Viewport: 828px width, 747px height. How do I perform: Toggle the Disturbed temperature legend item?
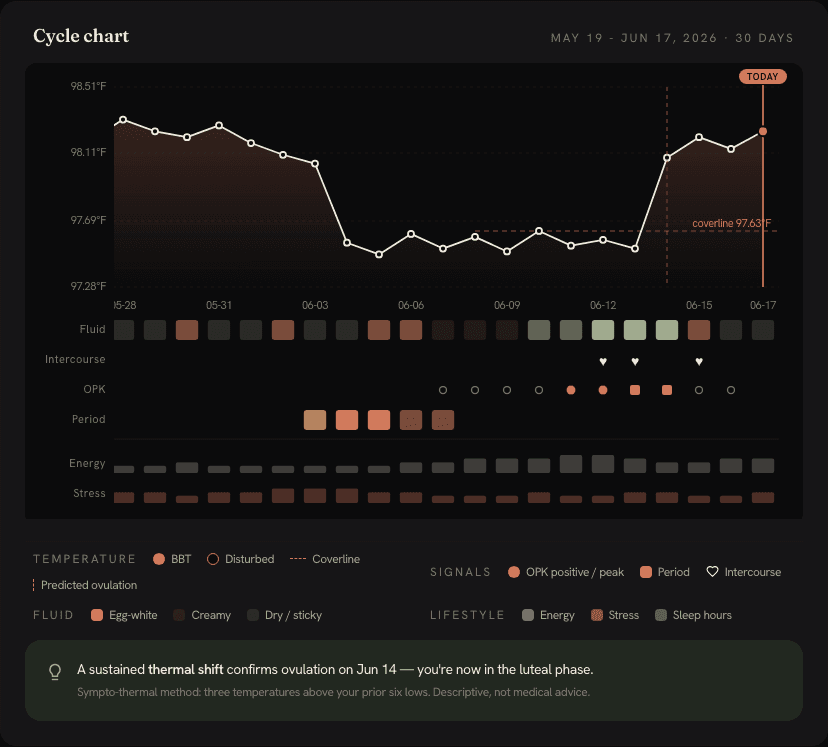point(241,559)
